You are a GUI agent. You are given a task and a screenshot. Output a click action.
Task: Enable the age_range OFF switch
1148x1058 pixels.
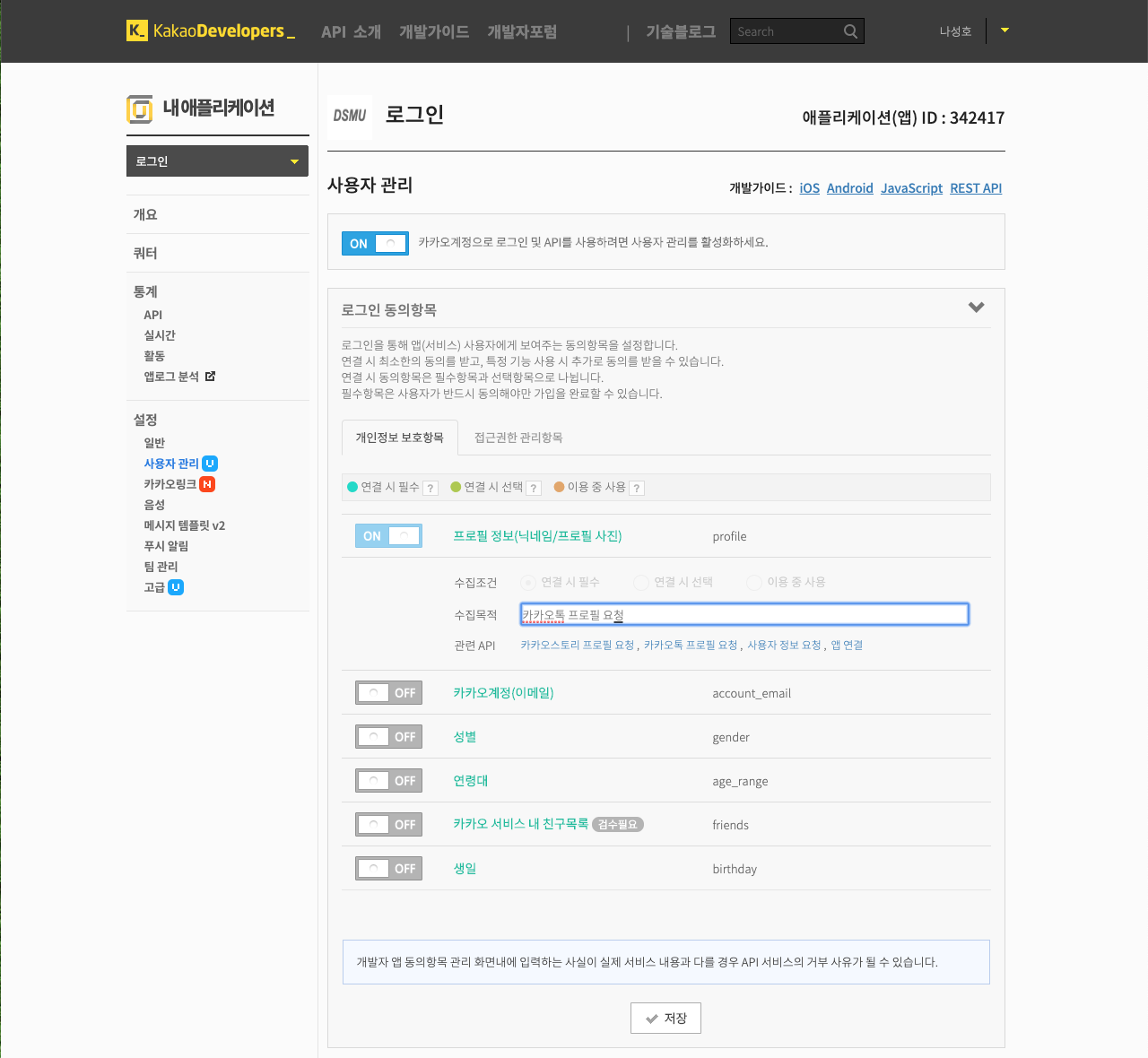pos(388,781)
